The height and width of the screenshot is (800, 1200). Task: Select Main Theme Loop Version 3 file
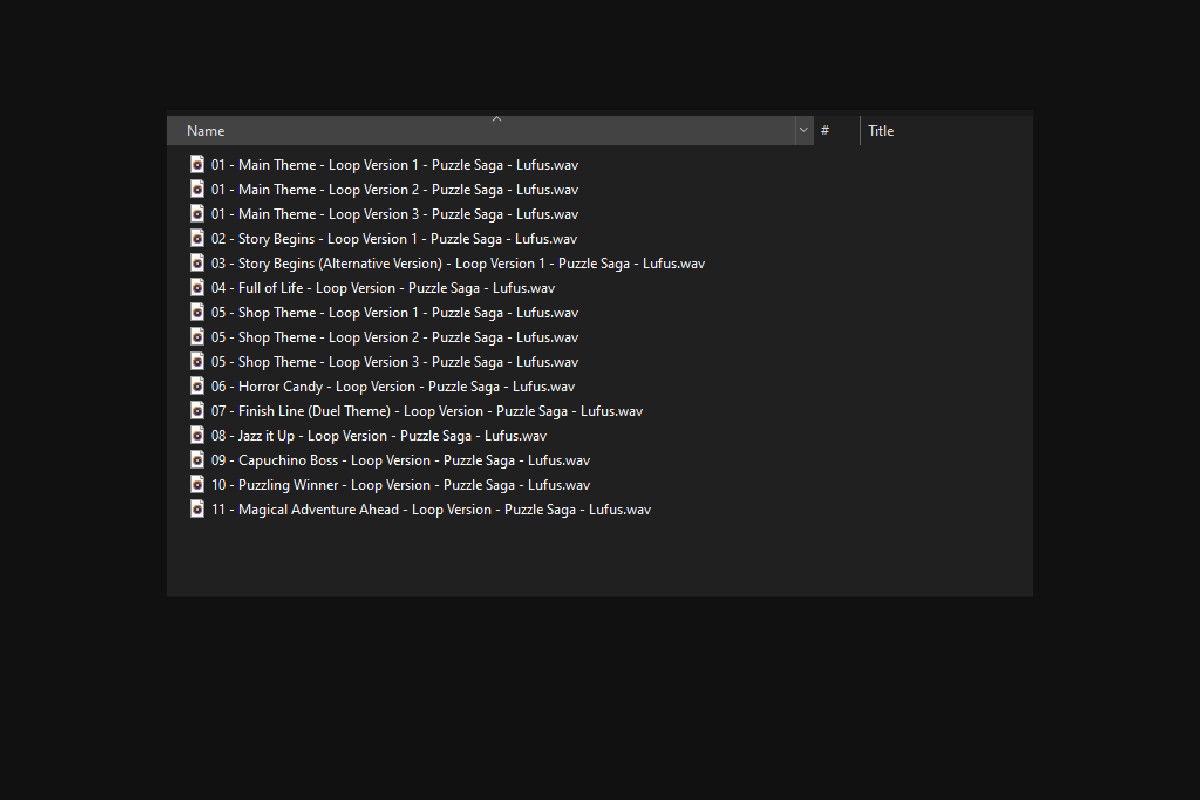394,214
